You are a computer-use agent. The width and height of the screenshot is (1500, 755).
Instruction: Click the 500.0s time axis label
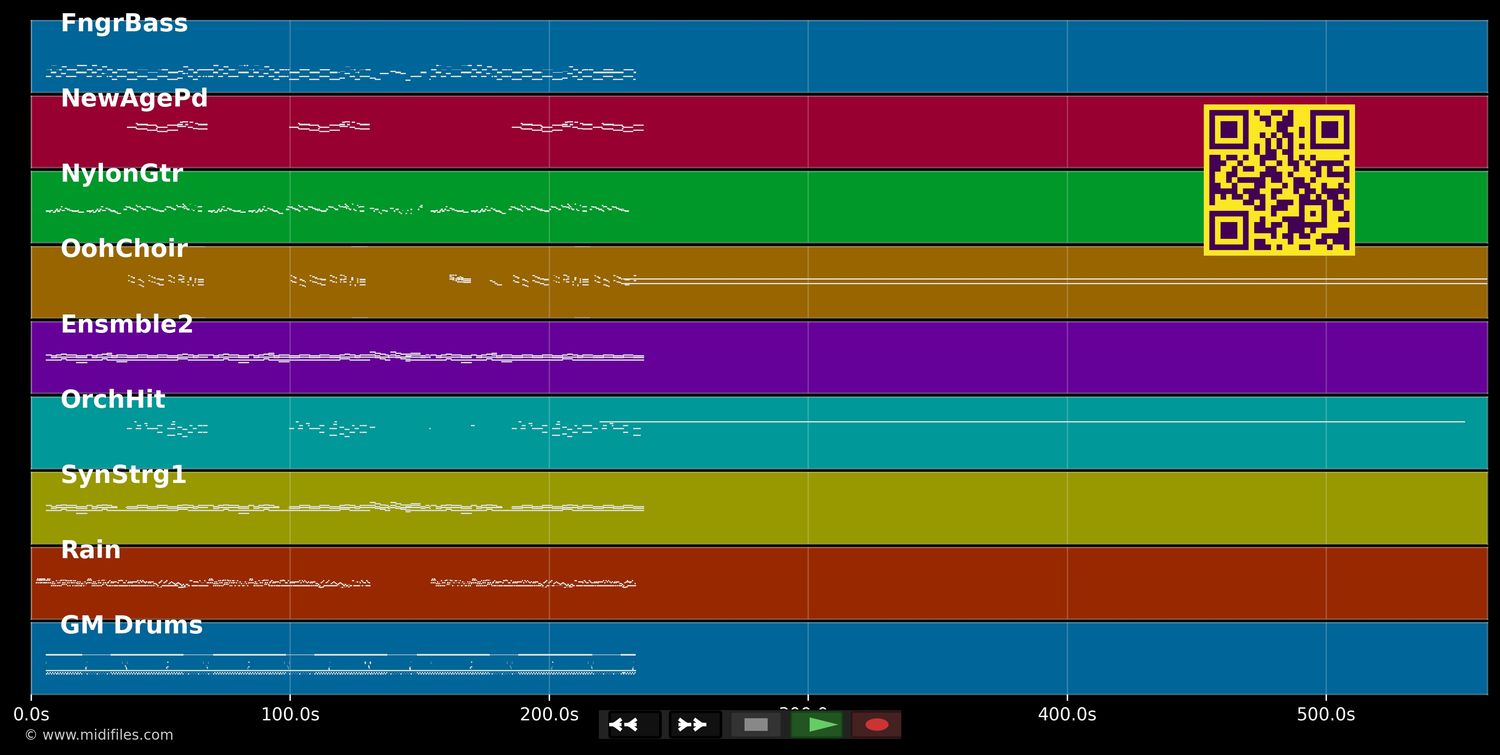1326,715
